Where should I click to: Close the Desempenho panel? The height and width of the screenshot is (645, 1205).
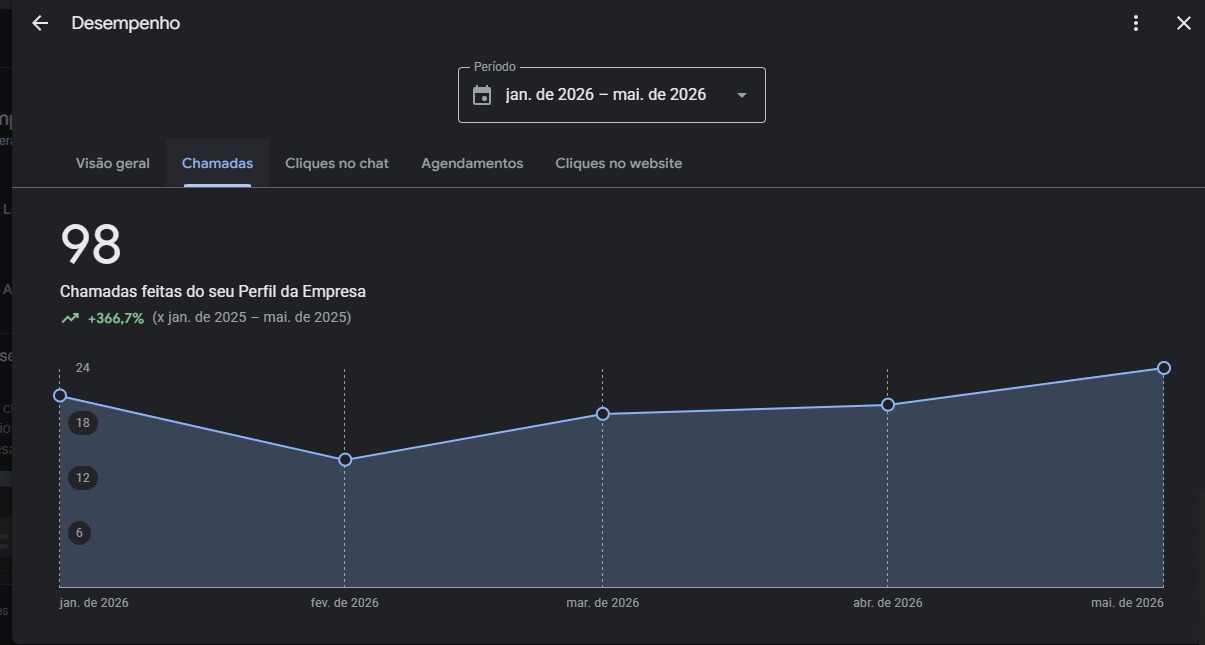pyautogui.click(x=1184, y=23)
